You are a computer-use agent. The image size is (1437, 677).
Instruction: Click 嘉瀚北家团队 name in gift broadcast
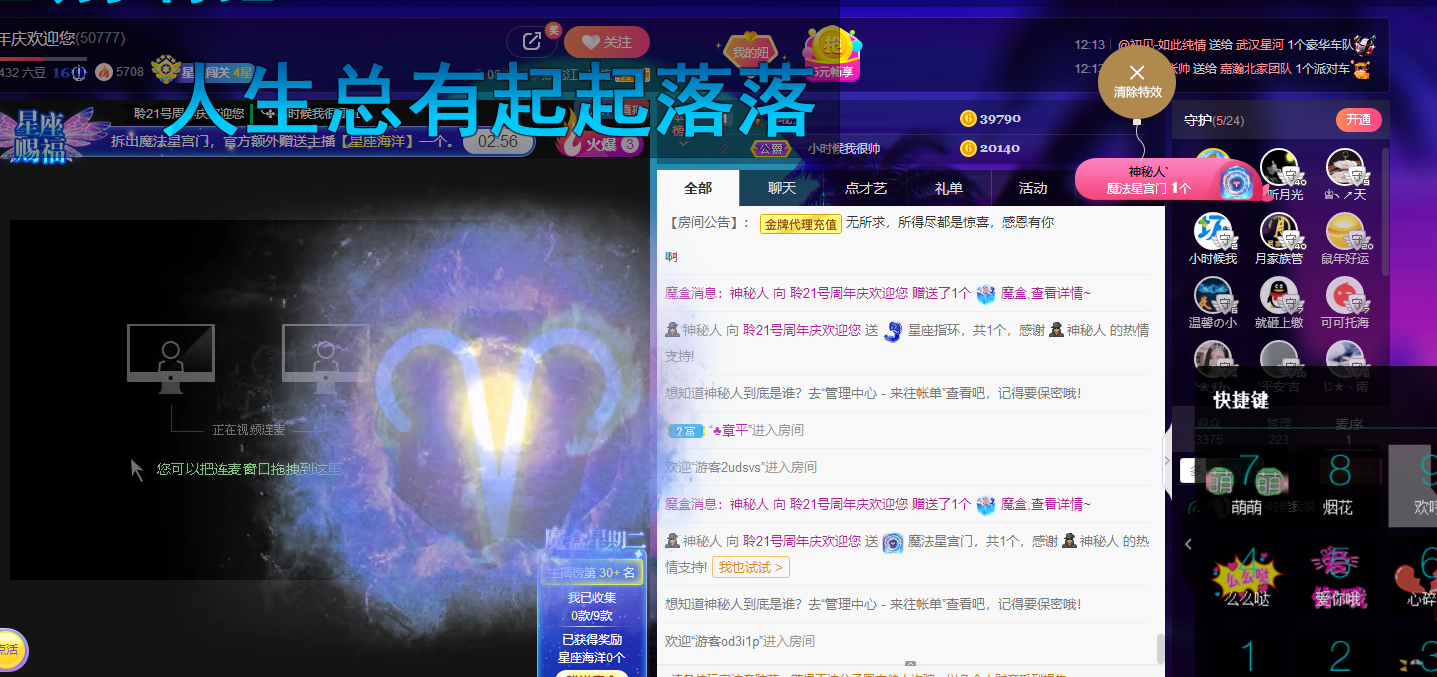pyautogui.click(x=1256, y=69)
